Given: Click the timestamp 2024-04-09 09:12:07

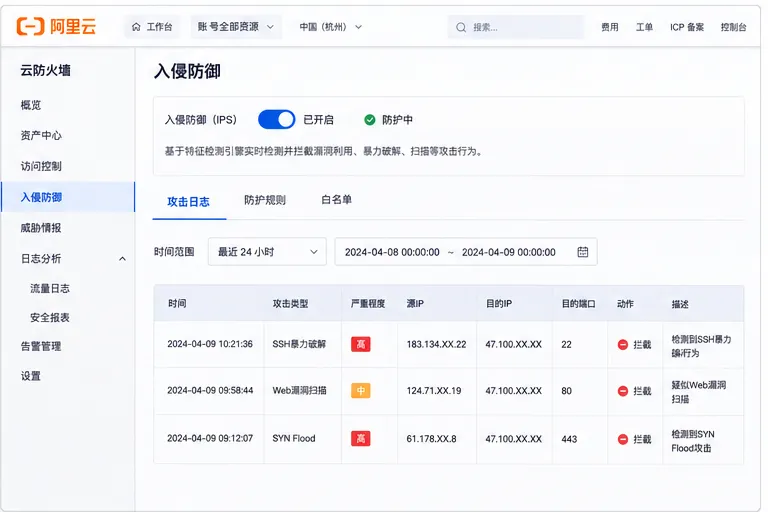Looking at the screenshot, I should (x=210, y=439).
